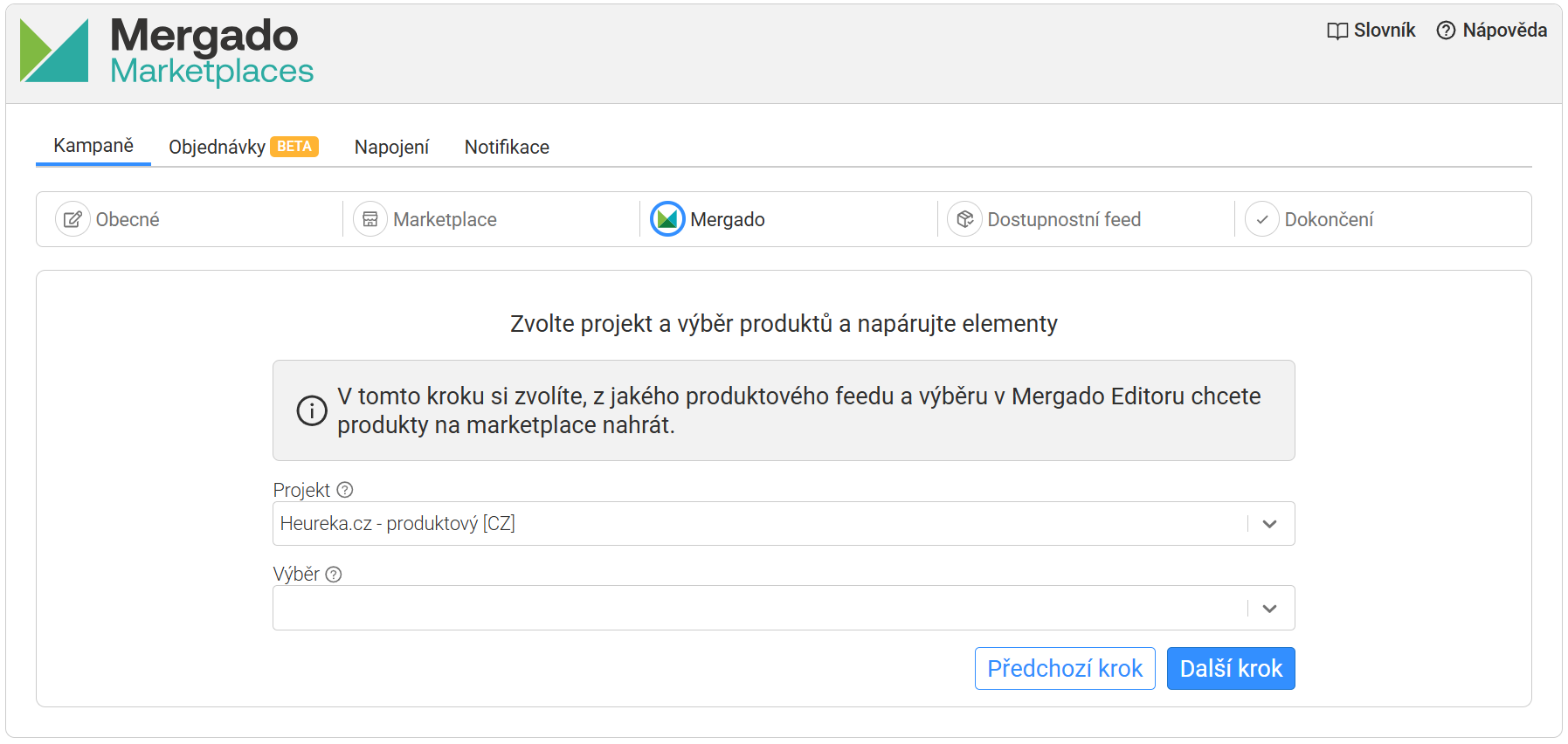1568x744 pixels.
Task: Click the help icon next to Výběr
Action: pos(334,575)
